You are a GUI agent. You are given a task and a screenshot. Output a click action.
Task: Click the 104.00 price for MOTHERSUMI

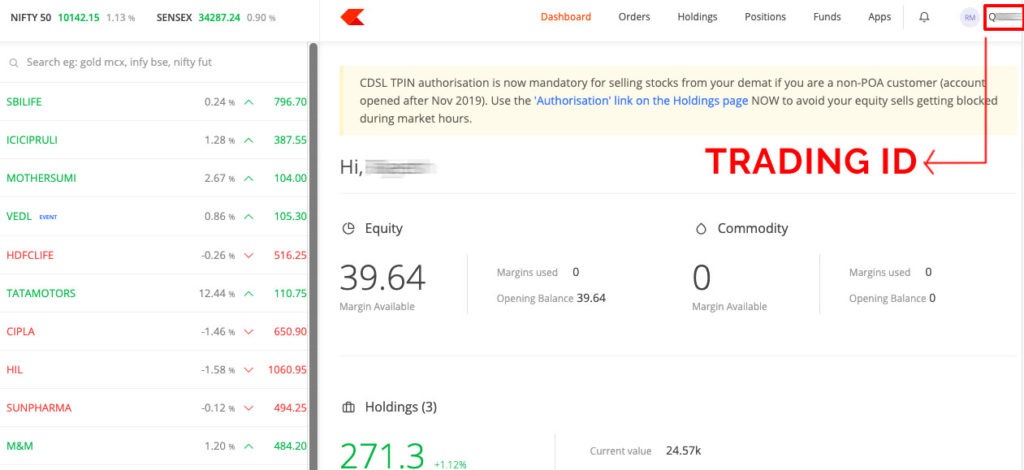[x=290, y=178]
